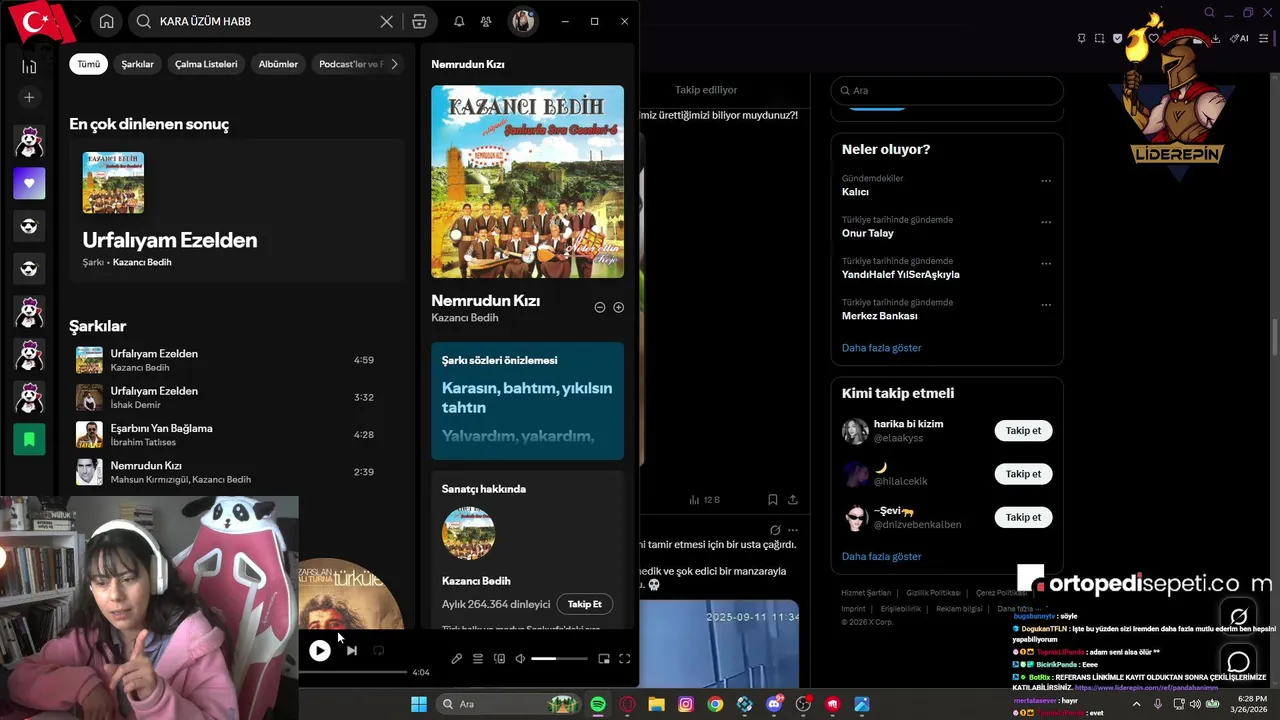This screenshot has height=720, width=1280.
Task: Seek on the Spotify track progress bar
Action: pos(354,672)
